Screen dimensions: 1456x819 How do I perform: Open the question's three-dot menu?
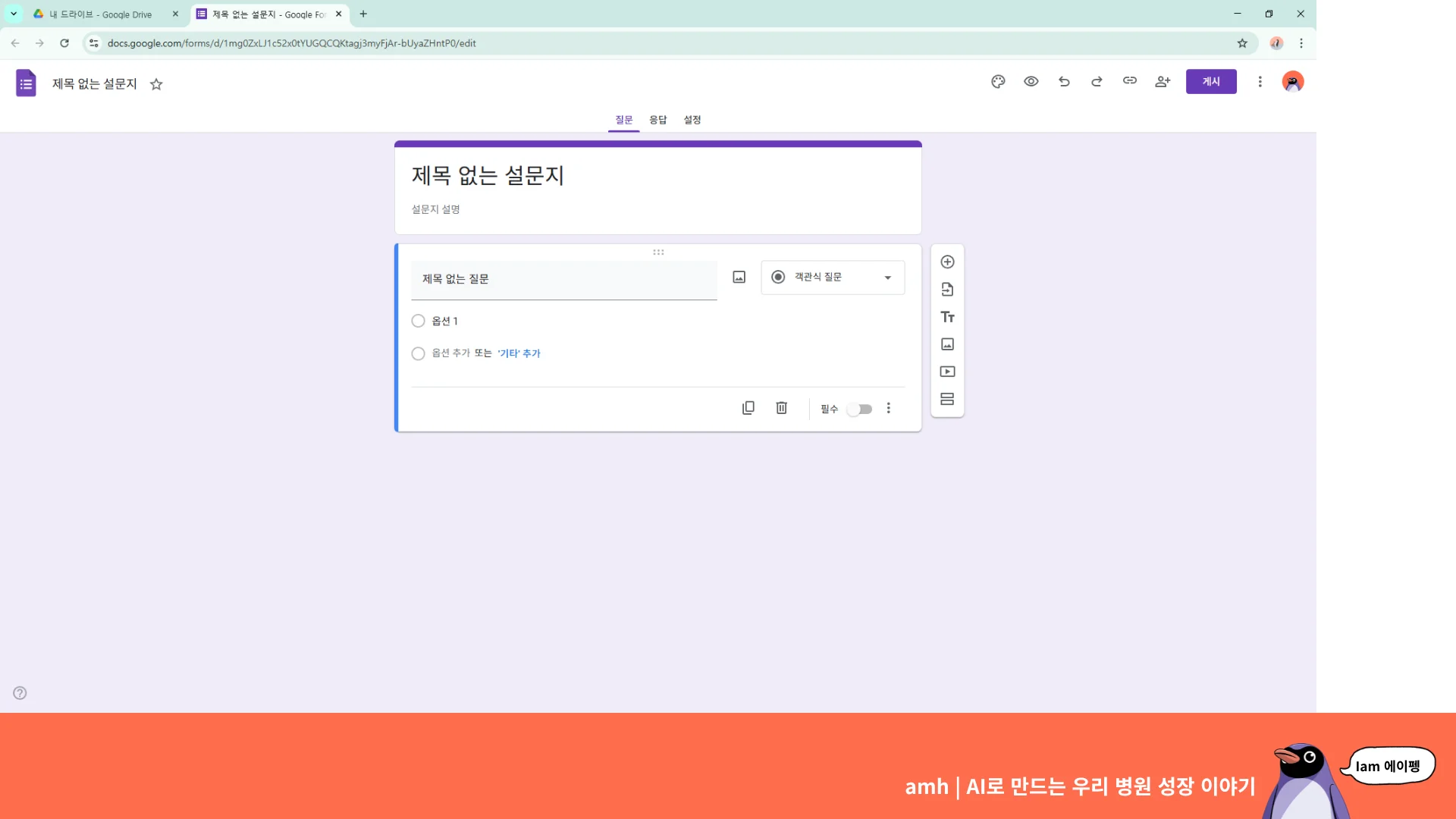888,408
